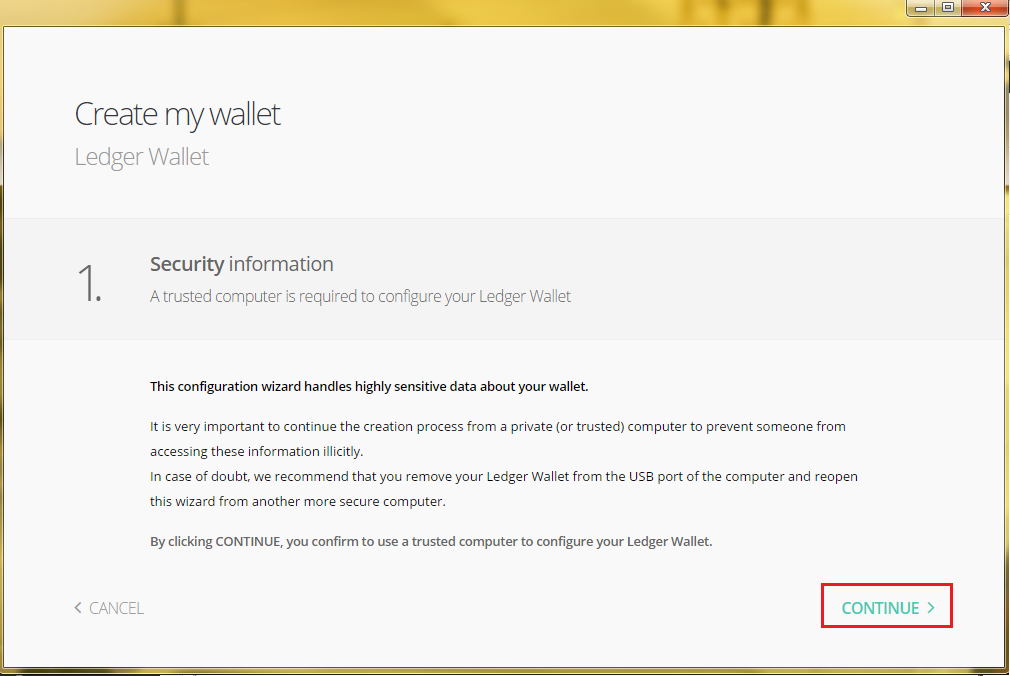Image resolution: width=1010 pixels, height=676 pixels.
Task: Click the right chevron beside CONTINUE
Action: pos(931,608)
